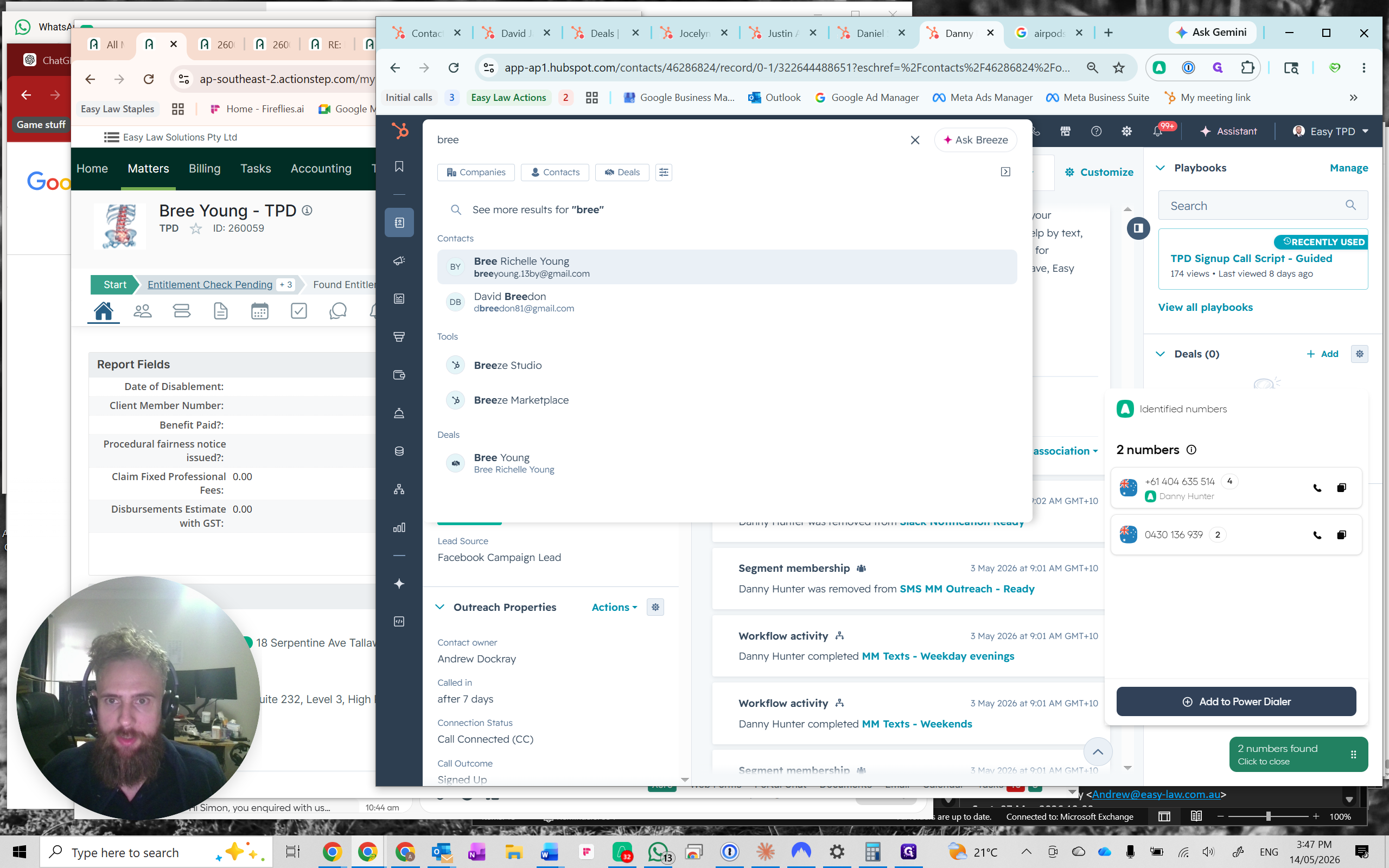The height and width of the screenshot is (868, 1389).
Task: Open Reporting bar chart sidebar icon
Action: coord(399,527)
